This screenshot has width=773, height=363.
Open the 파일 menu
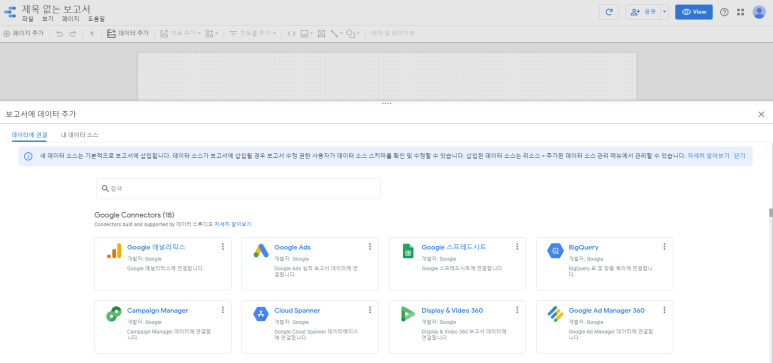(x=28, y=19)
